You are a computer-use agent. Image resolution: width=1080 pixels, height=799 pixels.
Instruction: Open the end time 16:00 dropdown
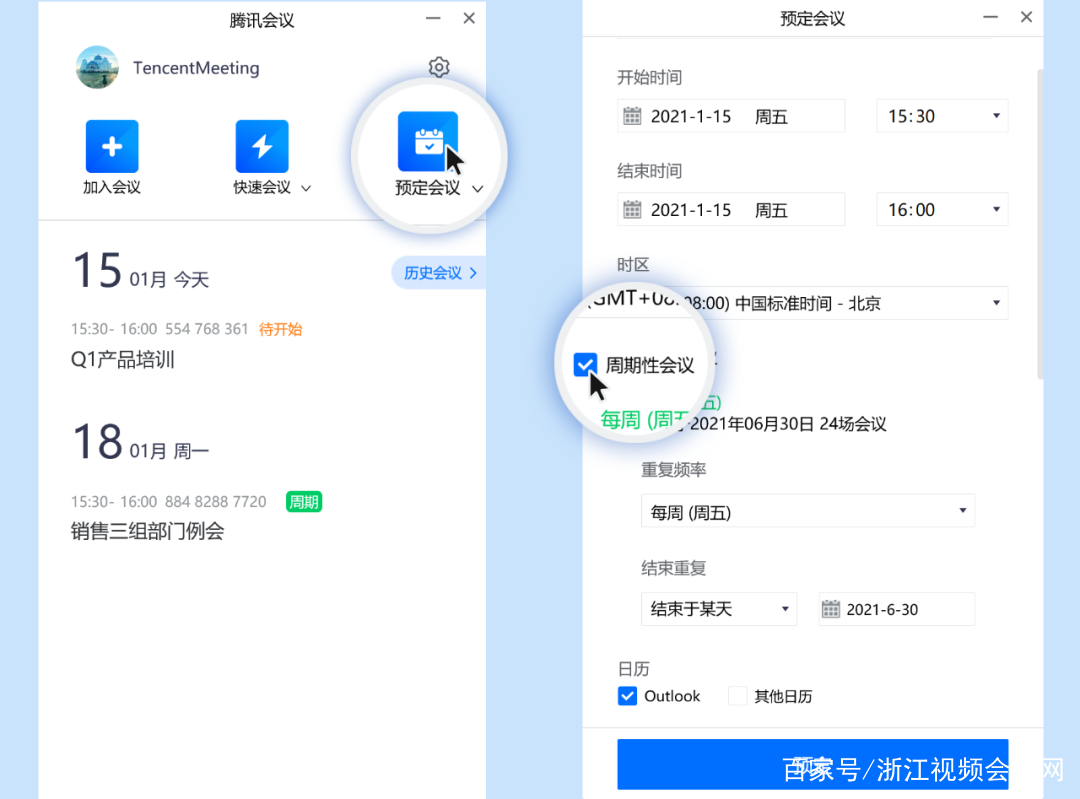point(942,209)
